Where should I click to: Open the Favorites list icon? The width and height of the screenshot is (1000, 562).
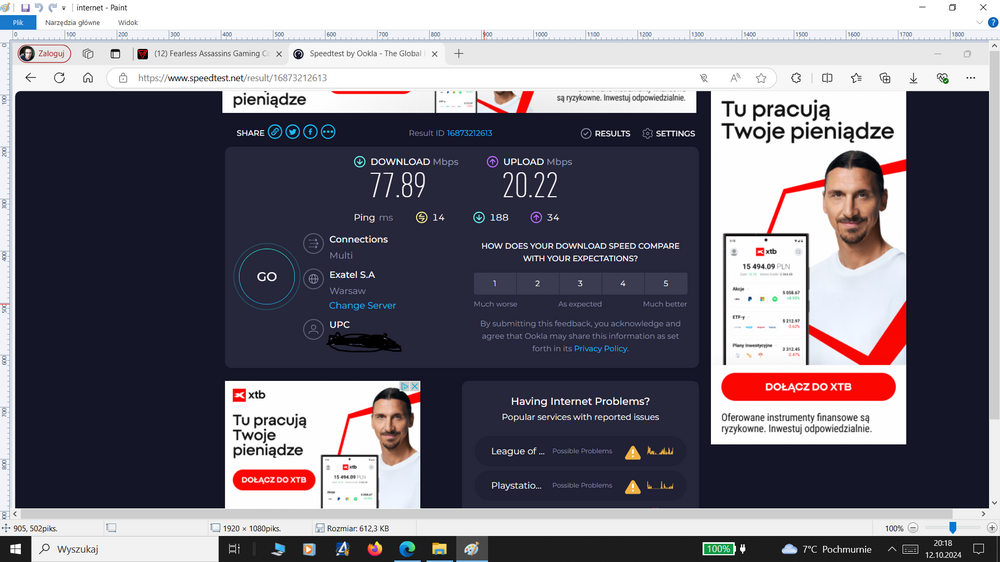point(856,78)
